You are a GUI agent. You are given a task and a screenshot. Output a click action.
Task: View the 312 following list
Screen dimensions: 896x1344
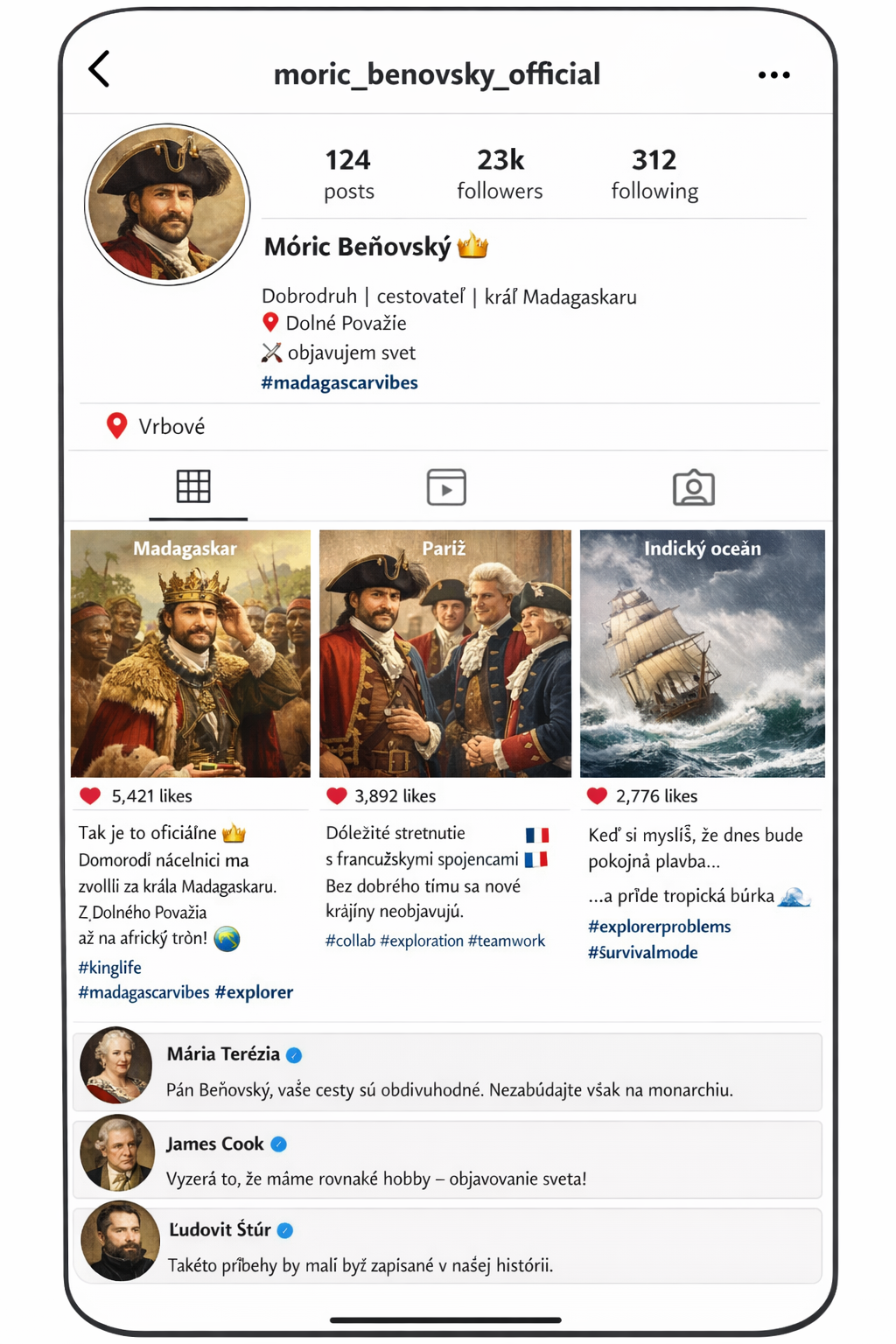[x=654, y=174]
